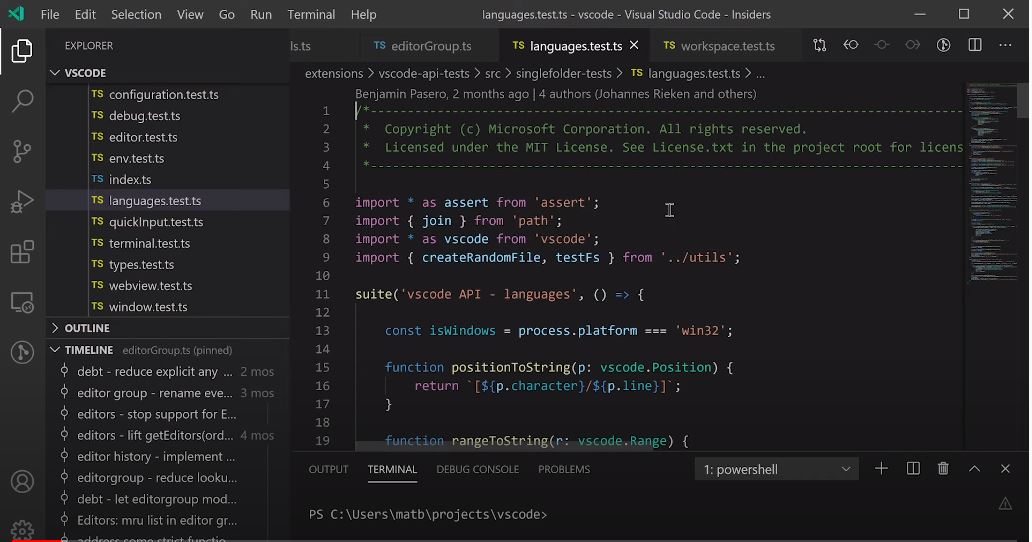Open the Source Control view

coord(22,151)
